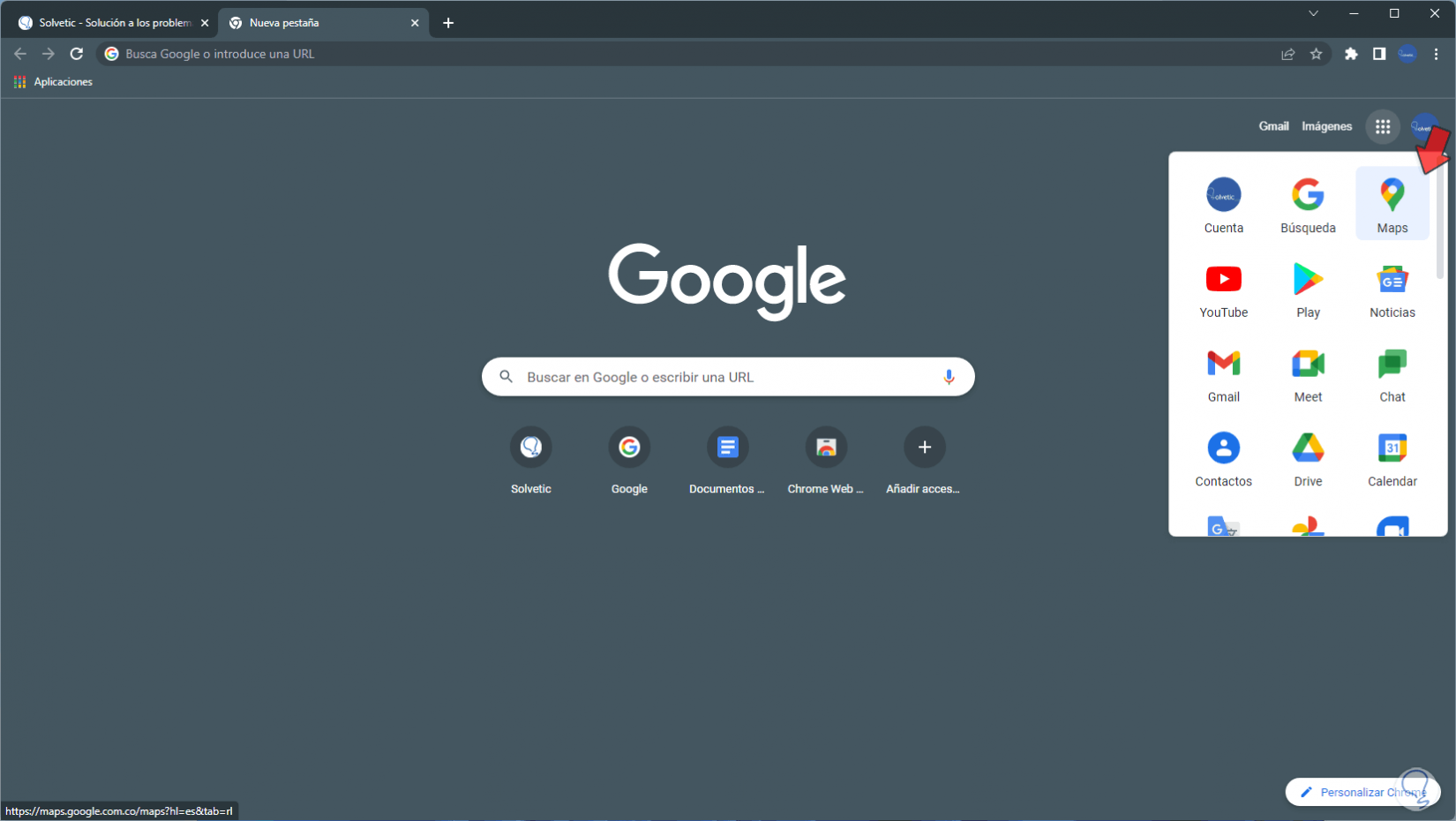Open Chat from the apps grid
This screenshot has height=821, width=1456.
click(1392, 373)
